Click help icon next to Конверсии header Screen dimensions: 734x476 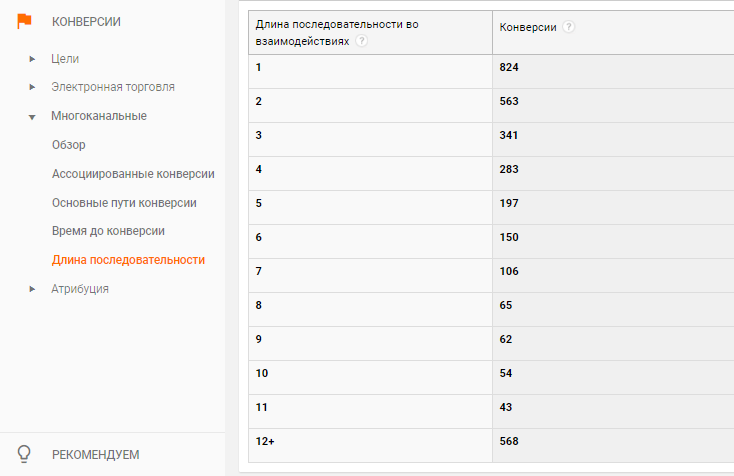[x=568, y=27]
